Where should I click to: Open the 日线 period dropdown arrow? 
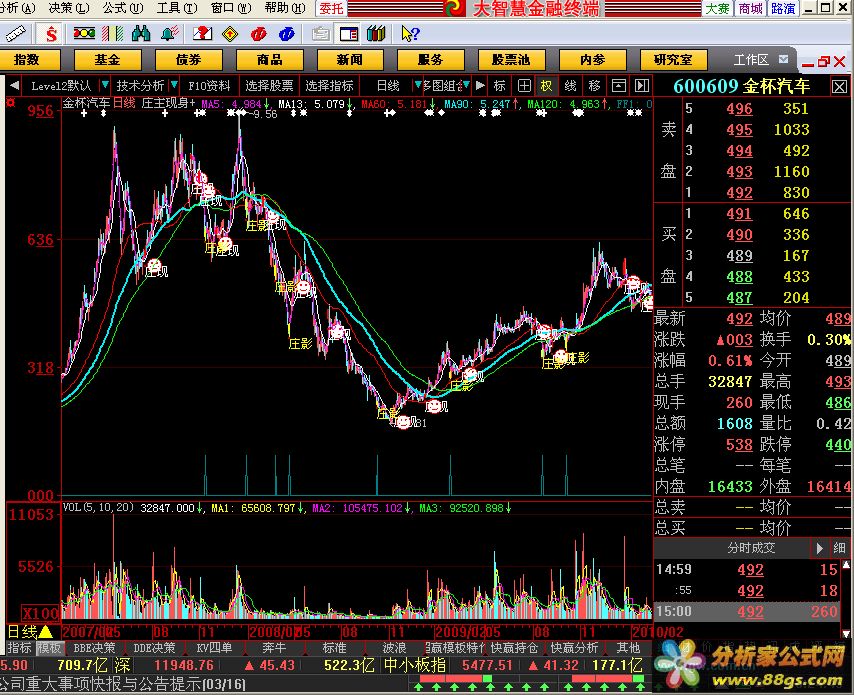[x=418, y=85]
